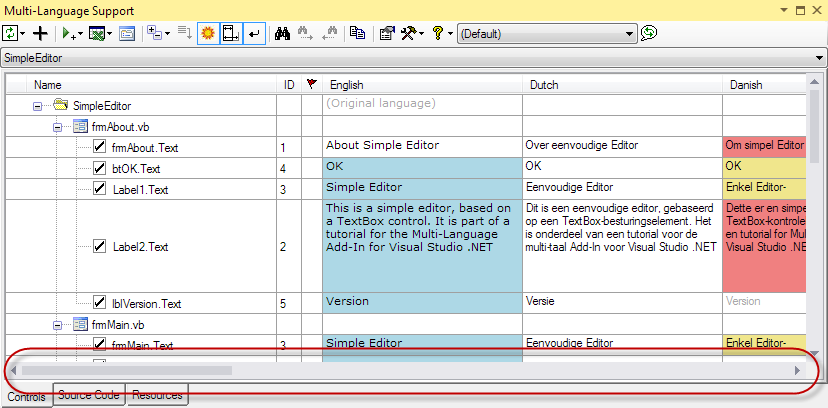Click the Add (plus) toolbar icon

pyautogui.click(x=40, y=33)
